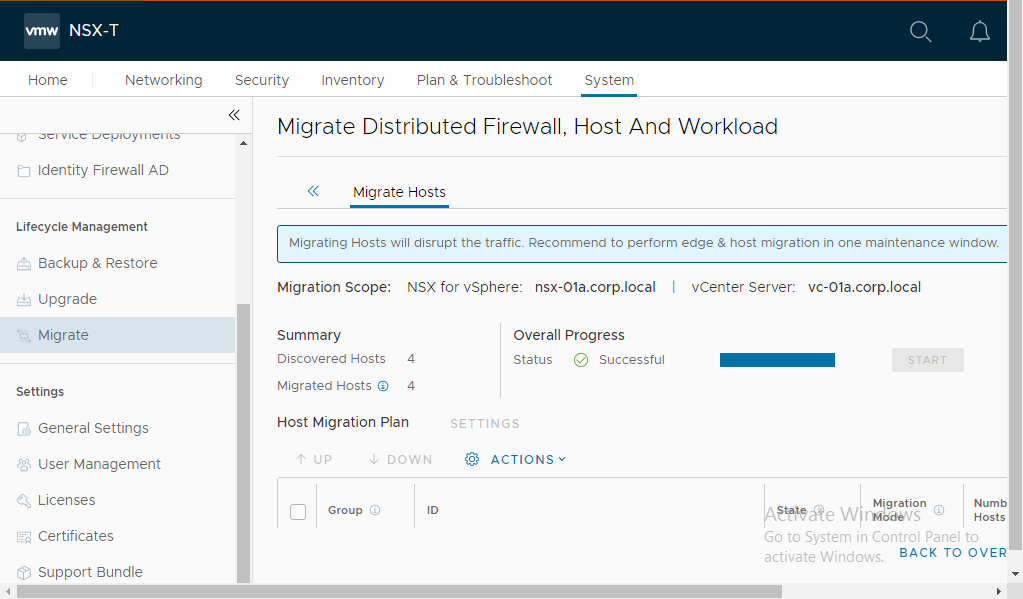Click the horizontal scrollbar right arrow
This screenshot has height=599, width=1023.
click(998, 592)
